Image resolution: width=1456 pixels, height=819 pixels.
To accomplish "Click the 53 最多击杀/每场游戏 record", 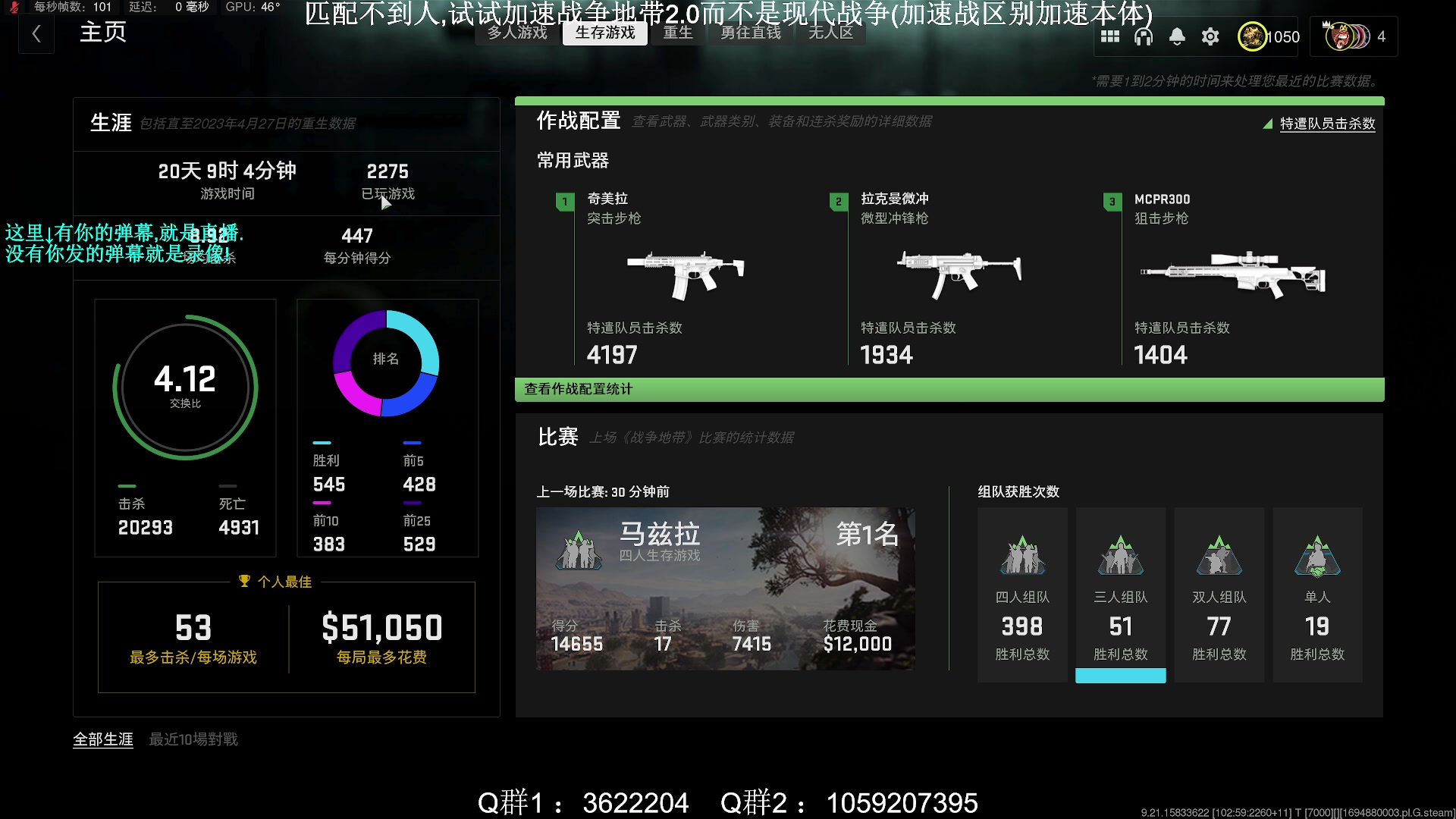I will (193, 638).
